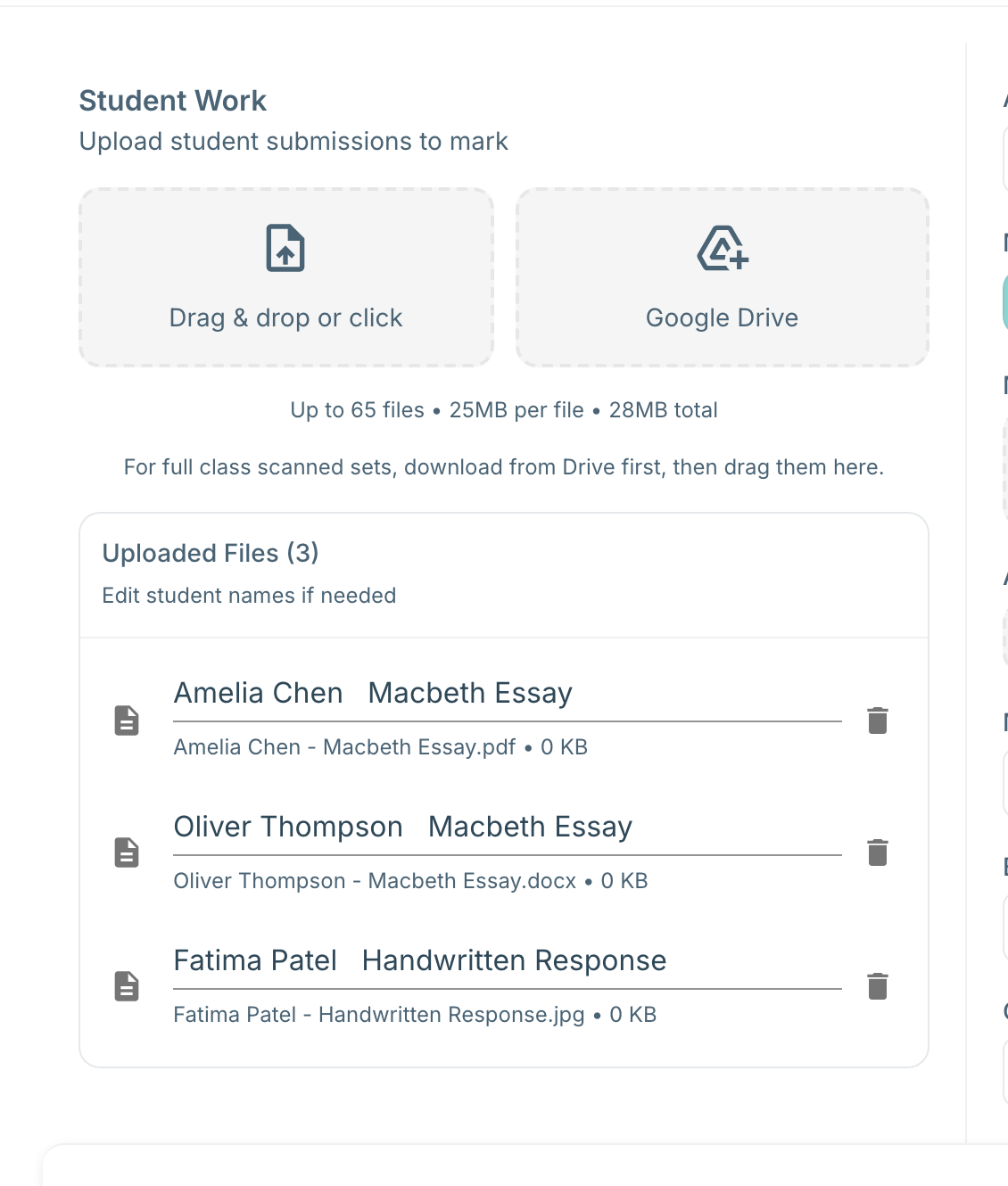This screenshot has width=1008, height=1186.
Task: Click document icon beside Fatima Patel
Action: point(127,986)
